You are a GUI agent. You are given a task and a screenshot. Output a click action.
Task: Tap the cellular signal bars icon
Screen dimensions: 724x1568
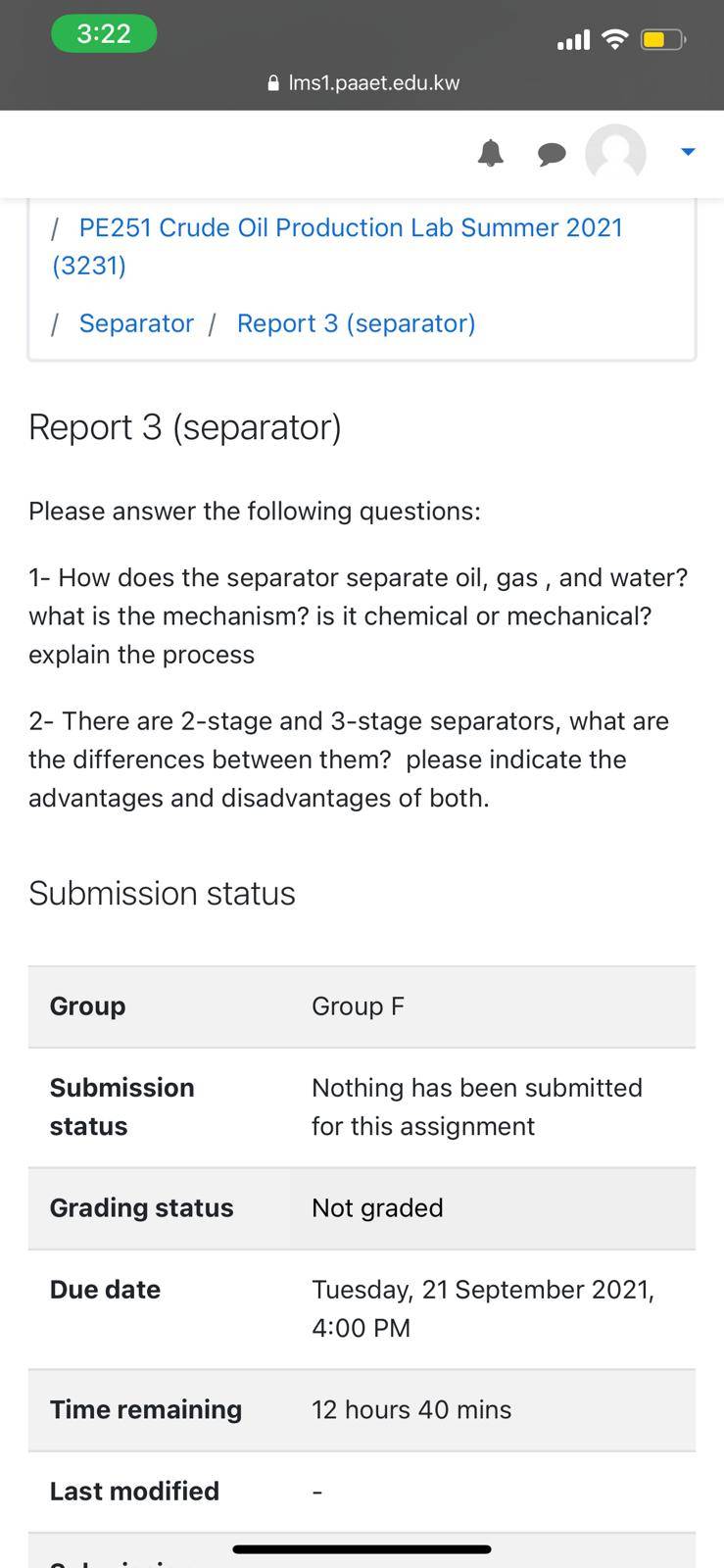pyautogui.click(x=573, y=40)
